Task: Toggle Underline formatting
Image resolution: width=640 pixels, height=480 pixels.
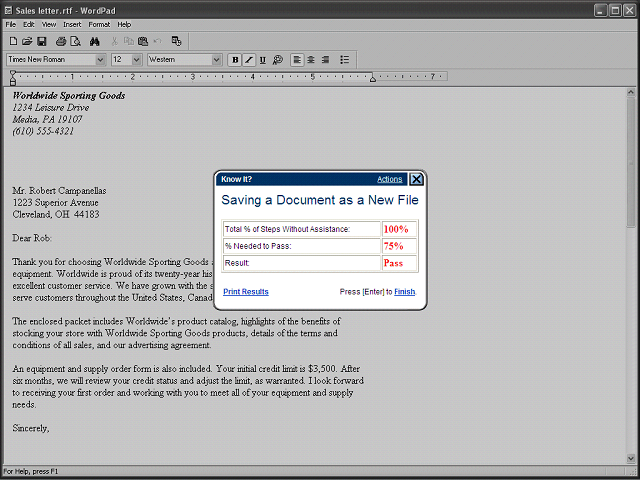Action: (263, 60)
